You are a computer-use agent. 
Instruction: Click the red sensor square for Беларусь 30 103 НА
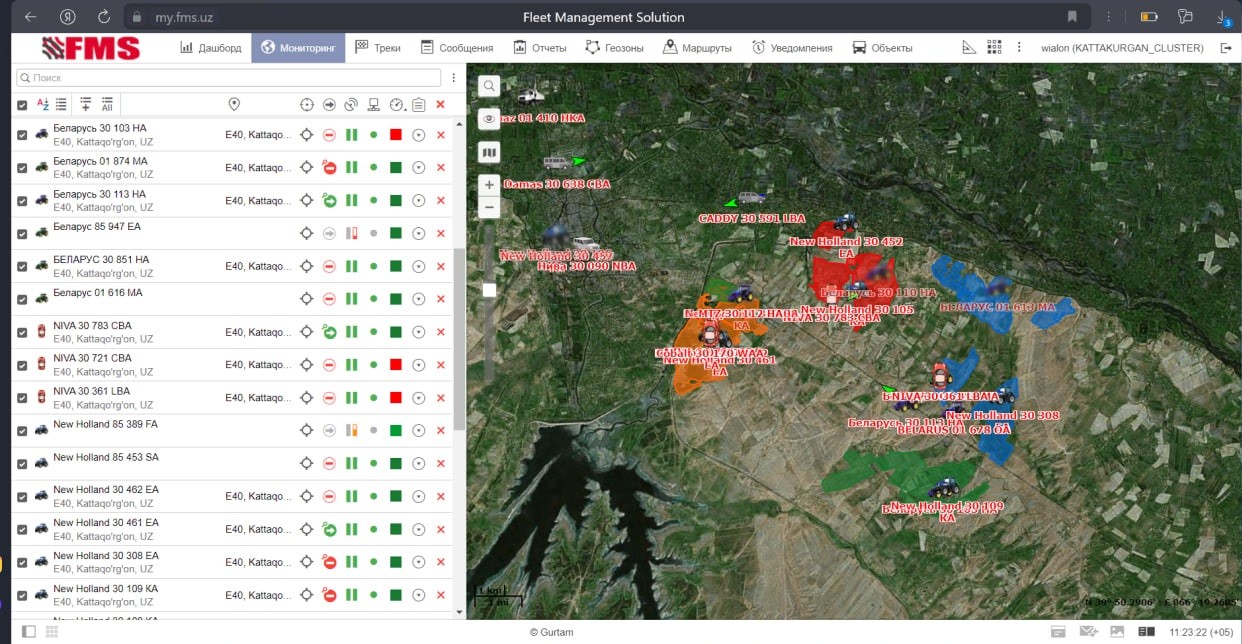tap(396, 135)
